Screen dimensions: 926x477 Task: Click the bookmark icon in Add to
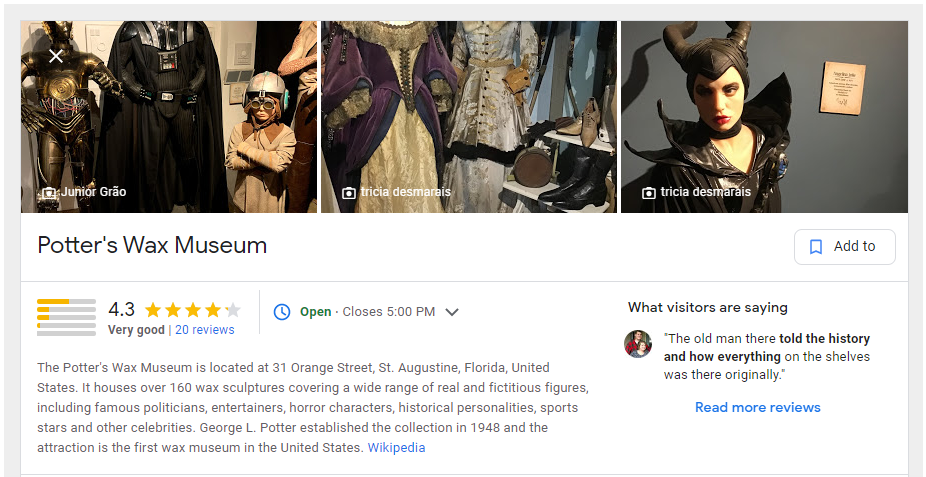click(x=816, y=247)
